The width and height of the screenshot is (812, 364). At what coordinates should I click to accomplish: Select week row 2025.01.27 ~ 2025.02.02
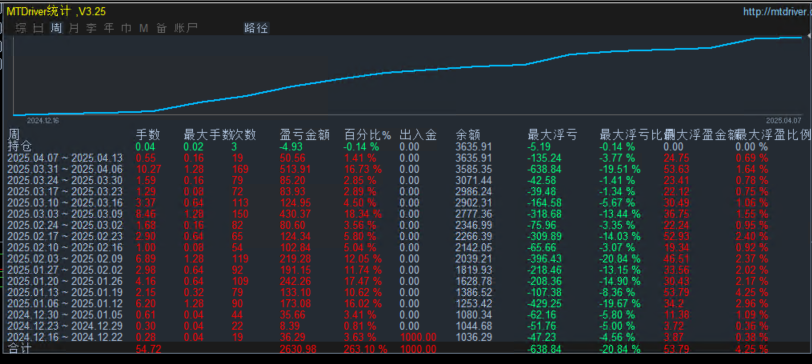click(x=65, y=270)
